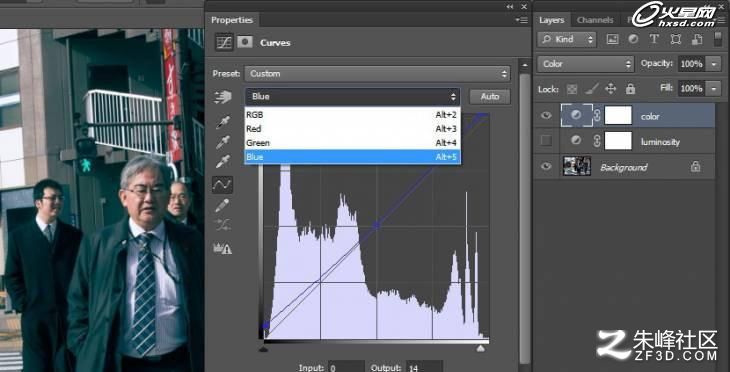Select the on-image targeted adjustment hand tool
730x372 pixels.
coord(223,97)
